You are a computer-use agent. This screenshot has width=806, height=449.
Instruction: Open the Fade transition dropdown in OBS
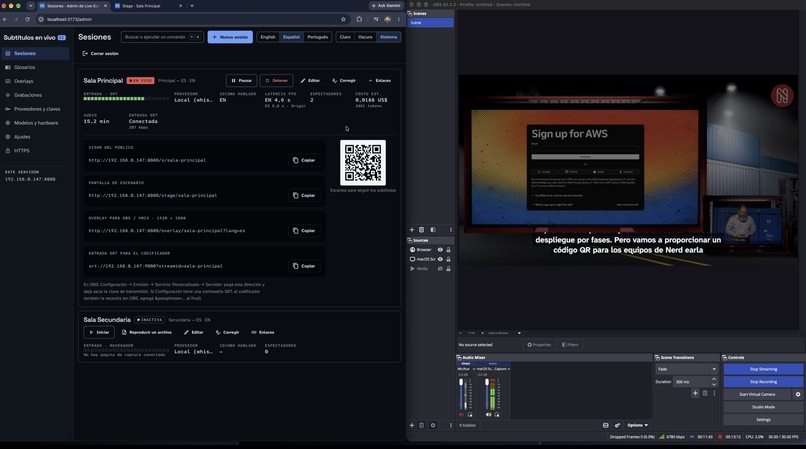point(686,369)
